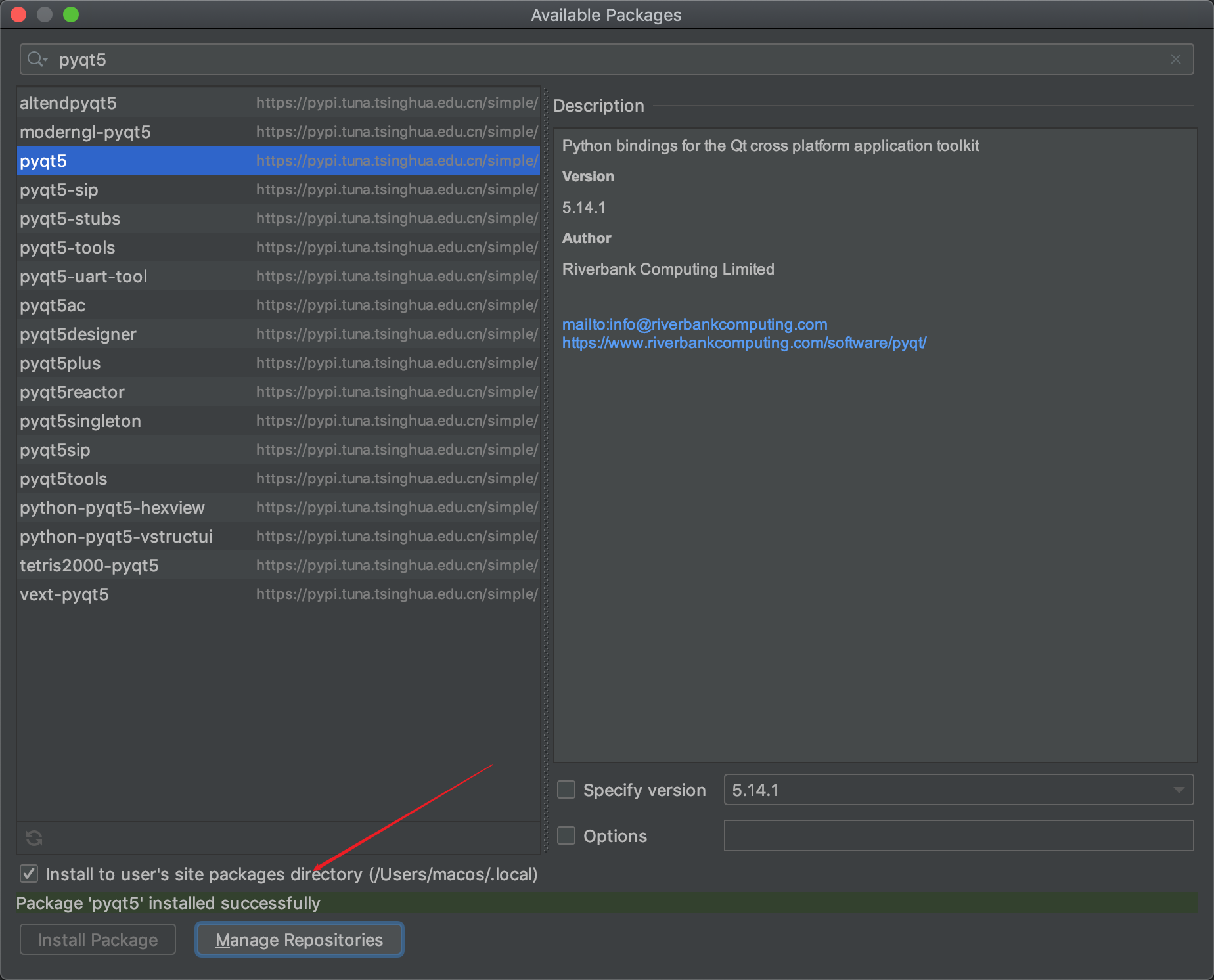Screen dimensions: 1214x980
Task: Uncheck install to user's site packages directory
Action: pos(28,874)
